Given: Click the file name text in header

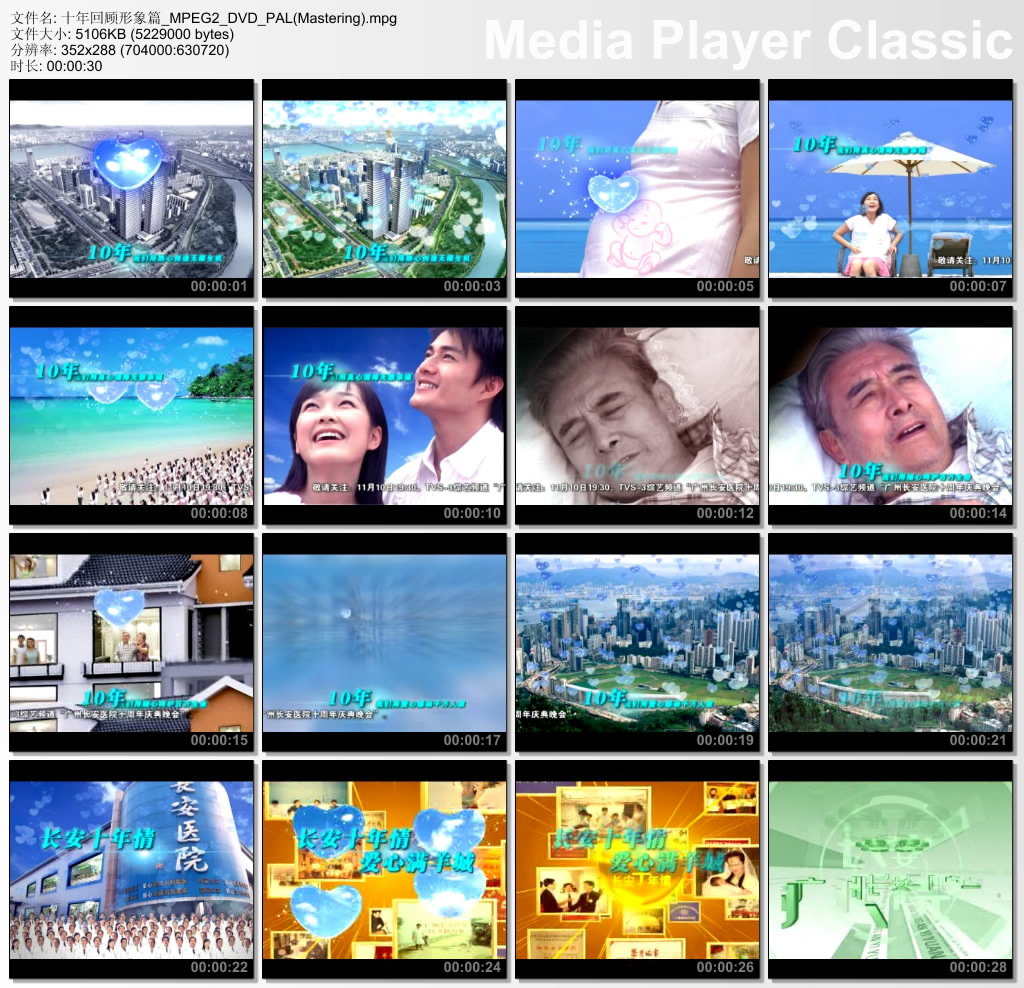Looking at the screenshot, I should tap(204, 18).
